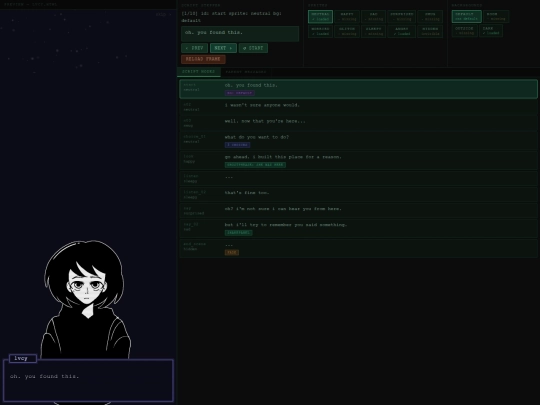This screenshot has height=405, width=540.
Task: Select the SURPRISED sprite
Action: point(401,17)
